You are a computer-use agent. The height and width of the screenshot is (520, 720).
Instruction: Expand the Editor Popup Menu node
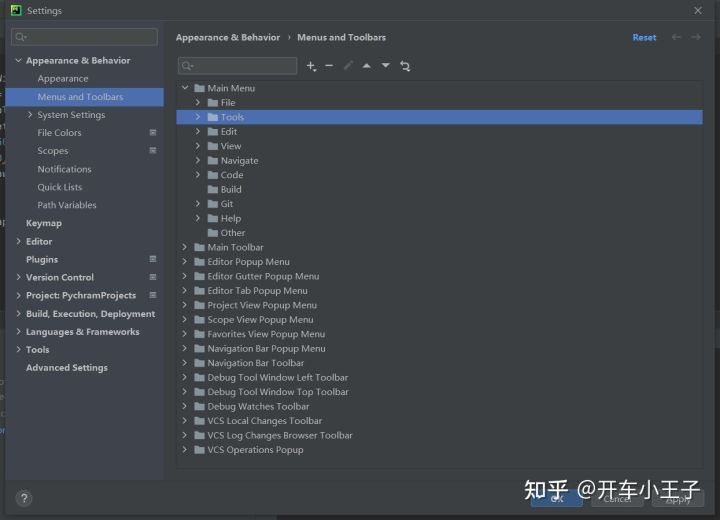(x=185, y=261)
